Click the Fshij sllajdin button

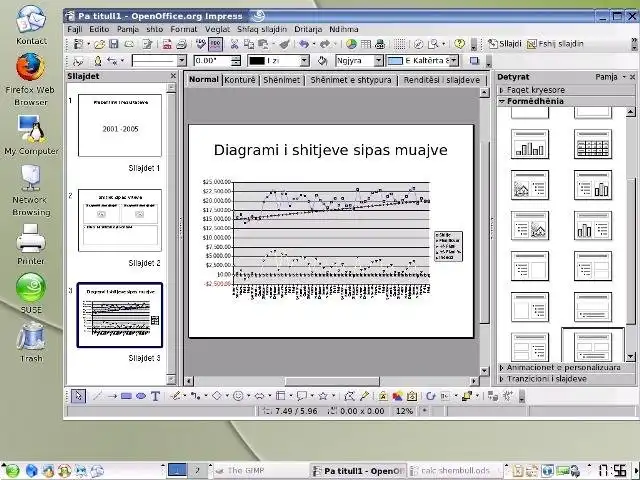(555, 44)
